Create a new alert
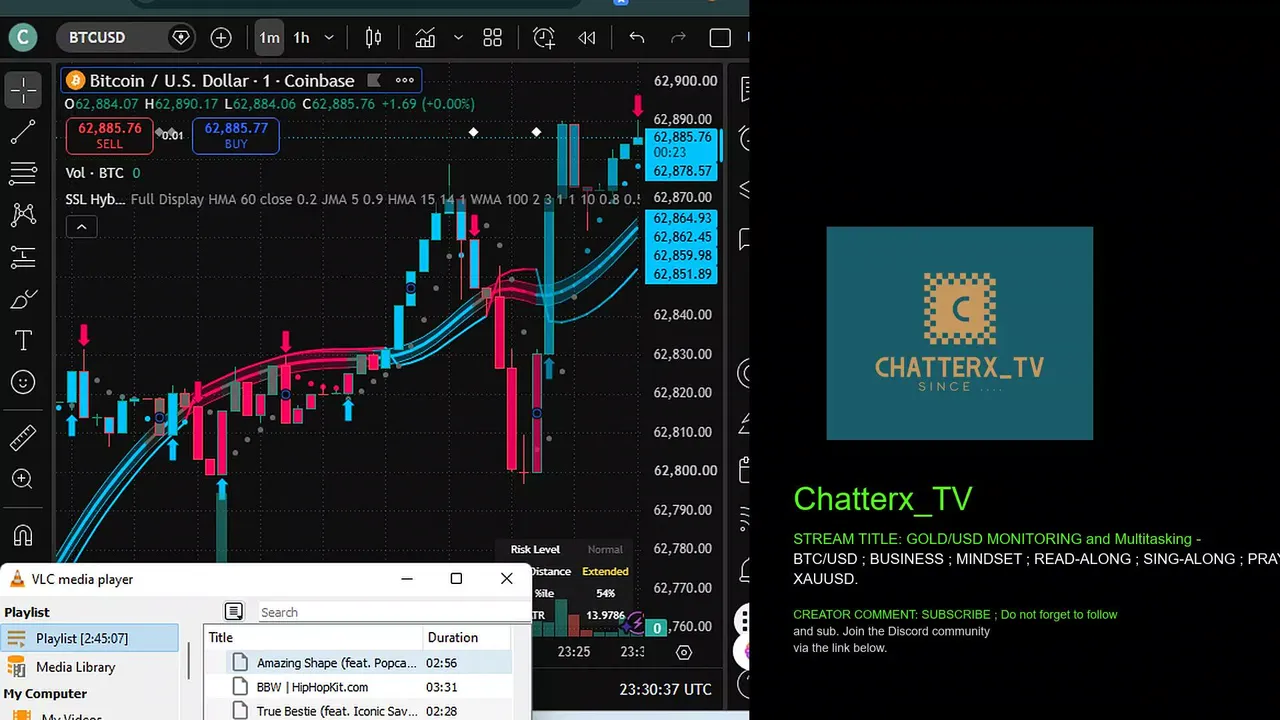The height and width of the screenshot is (720, 1280). 544,38
